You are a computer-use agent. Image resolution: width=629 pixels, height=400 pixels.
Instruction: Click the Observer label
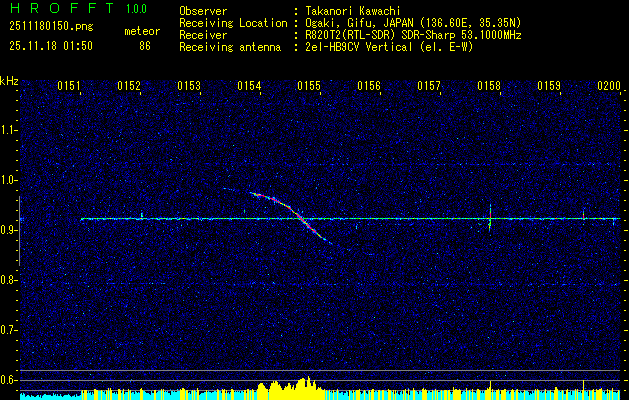pos(203,11)
